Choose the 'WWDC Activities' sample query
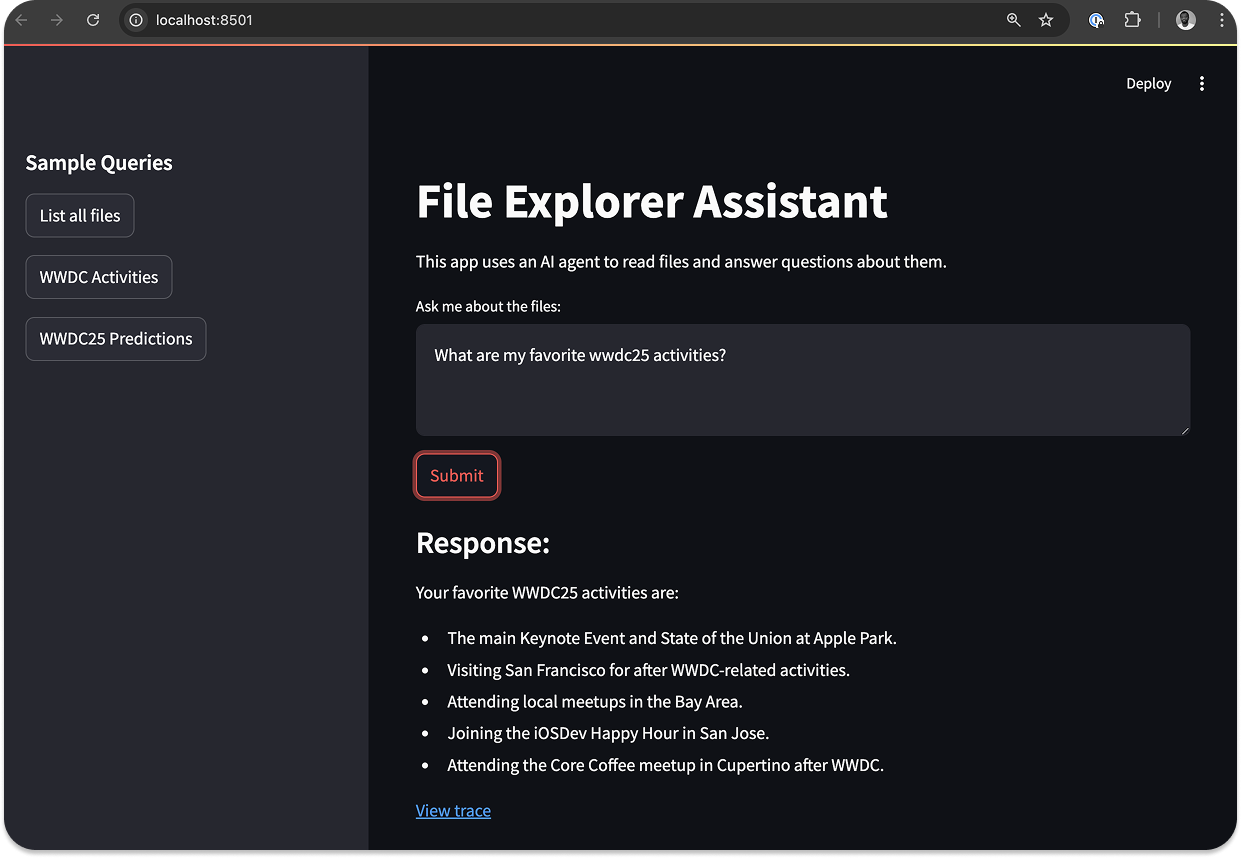The width and height of the screenshot is (1241, 858). pyautogui.click(x=99, y=277)
